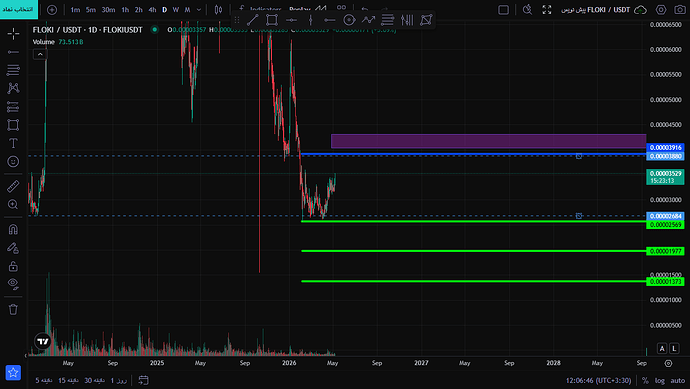Screen dimensions: 690x389
Task: Take a chart snapshot with camera
Action: (680, 10)
